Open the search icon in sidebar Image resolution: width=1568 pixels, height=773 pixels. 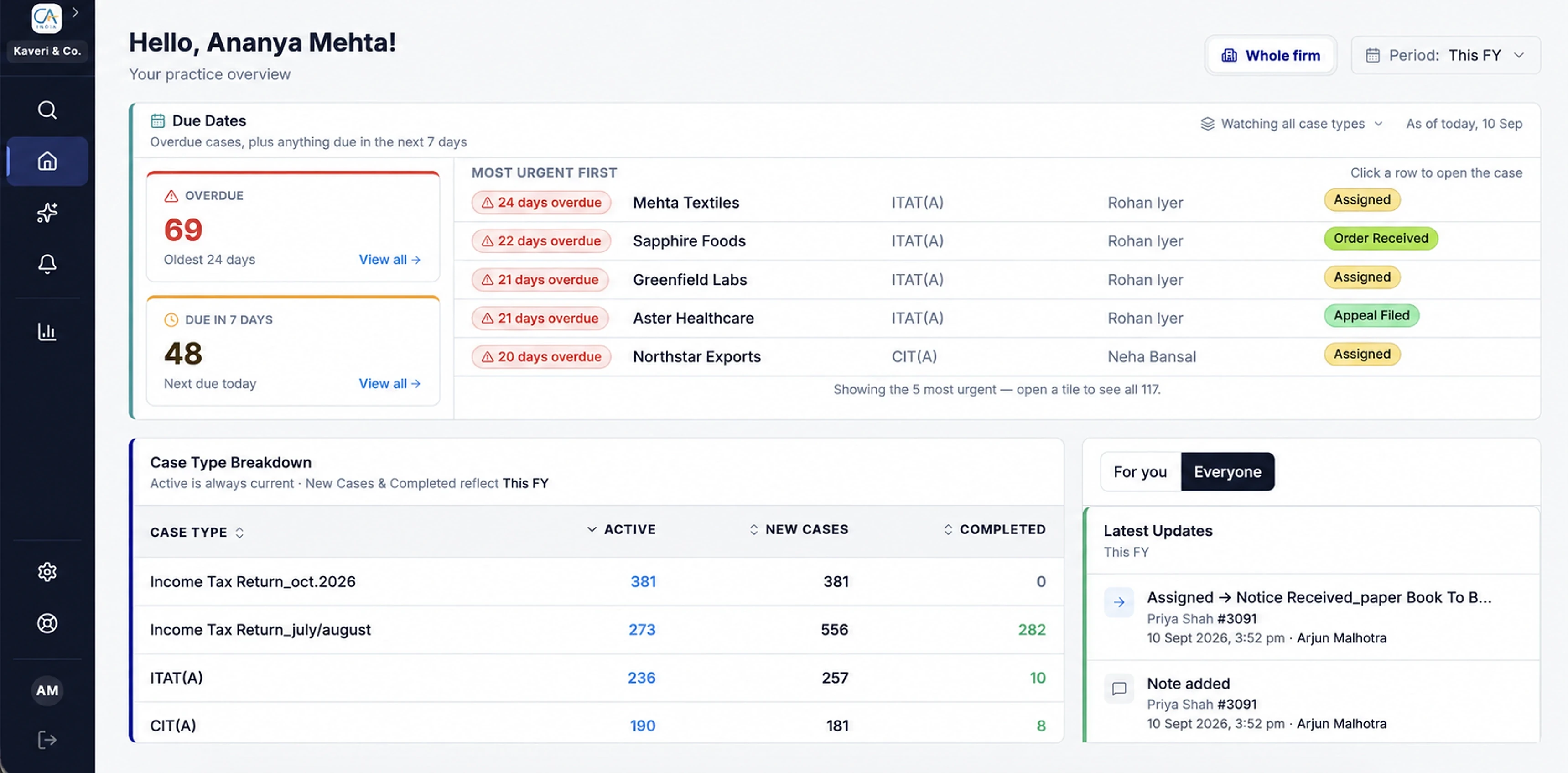47,110
